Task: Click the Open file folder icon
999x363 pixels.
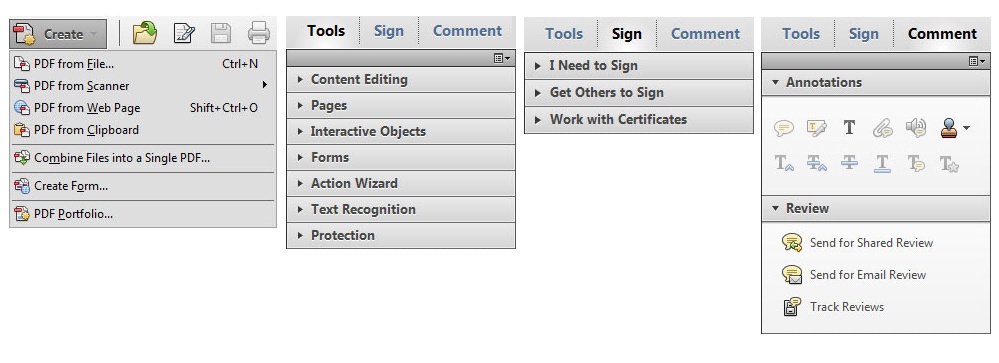Action: (x=145, y=33)
